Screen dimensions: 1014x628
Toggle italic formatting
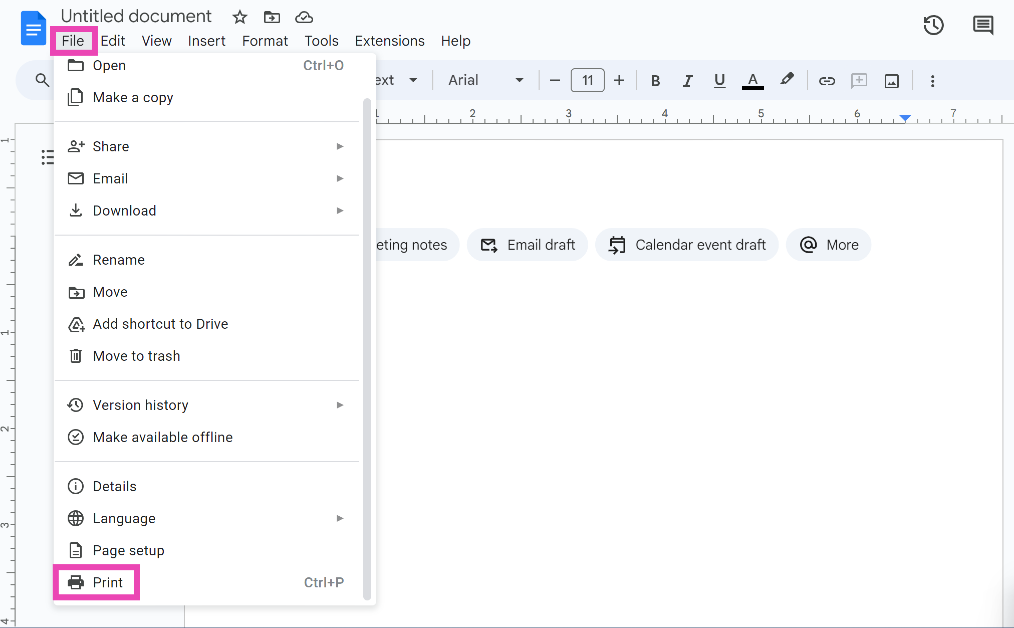click(x=687, y=81)
